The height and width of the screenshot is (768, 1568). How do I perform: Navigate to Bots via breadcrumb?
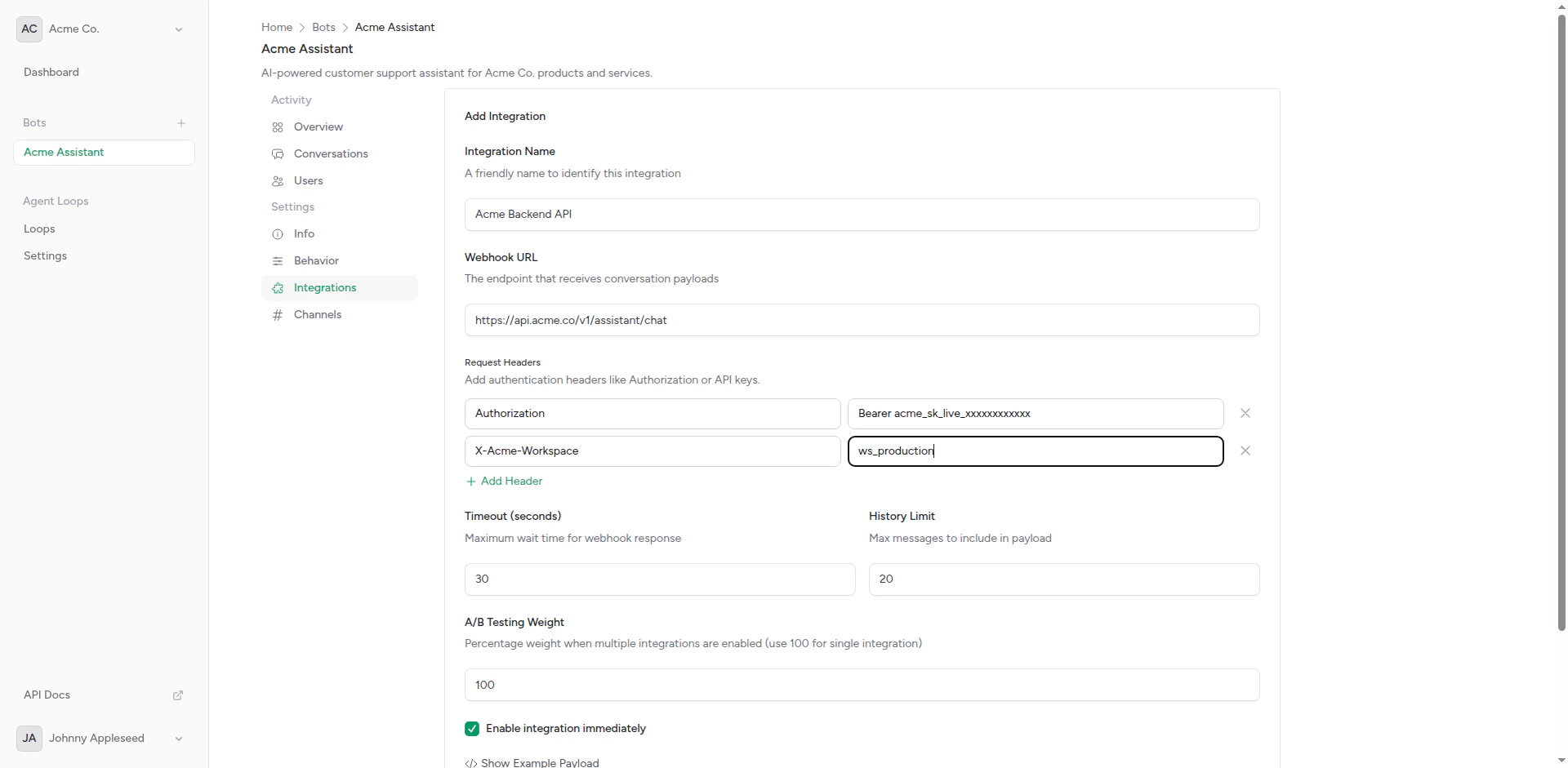click(x=323, y=27)
